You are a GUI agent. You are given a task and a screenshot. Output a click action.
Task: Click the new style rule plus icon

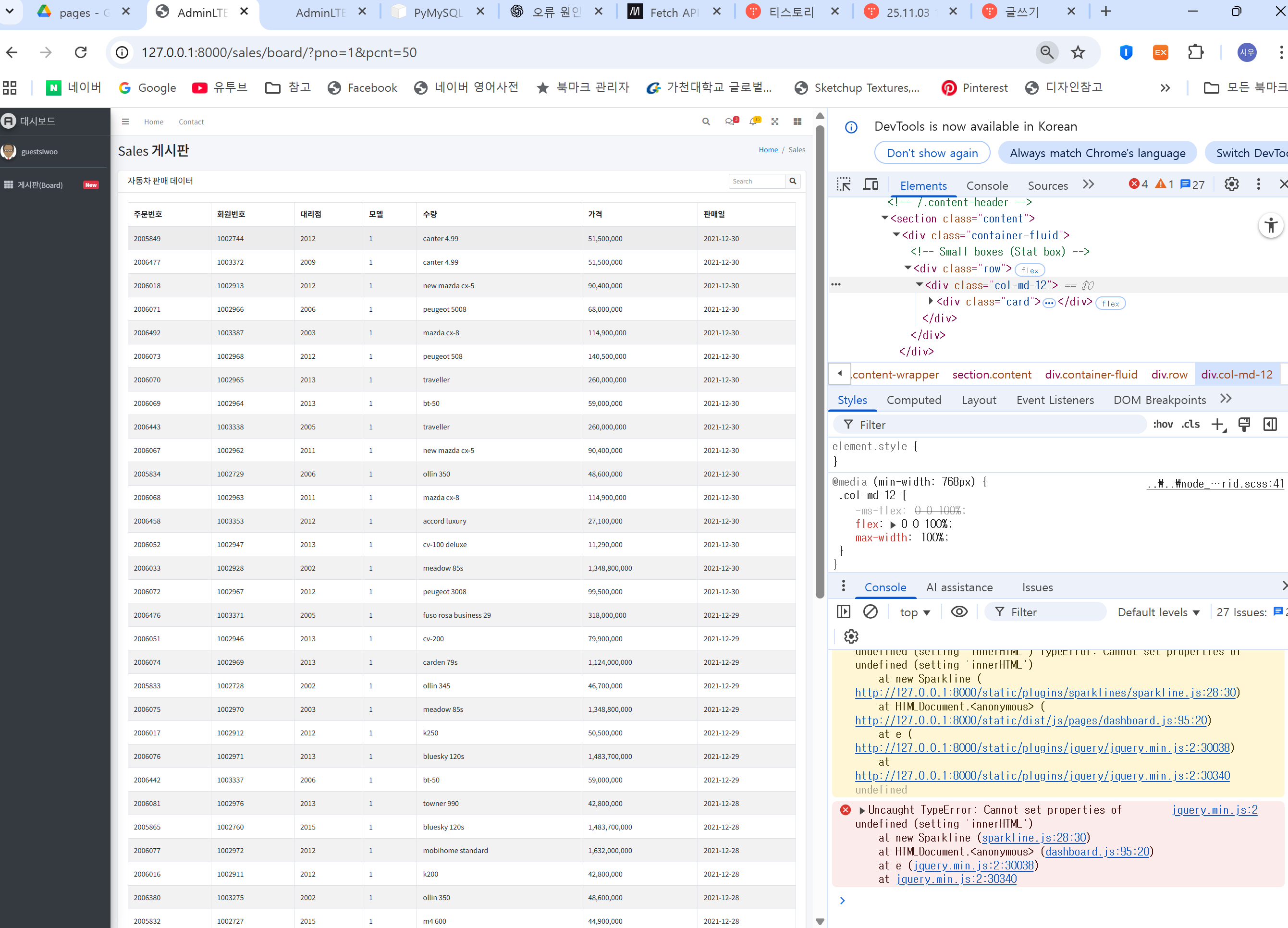click(x=1217, y=424)
